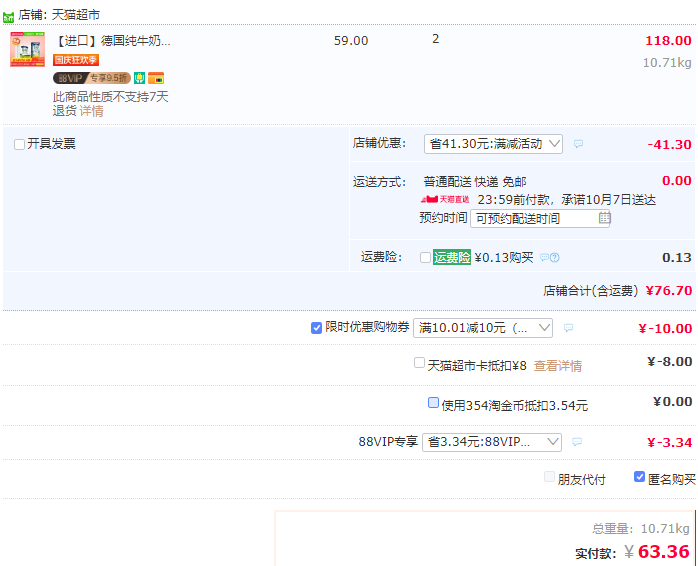This screenshot has height=566, width=698.
Task: Click the item subtotal 118.00
Action: [669, 41]
